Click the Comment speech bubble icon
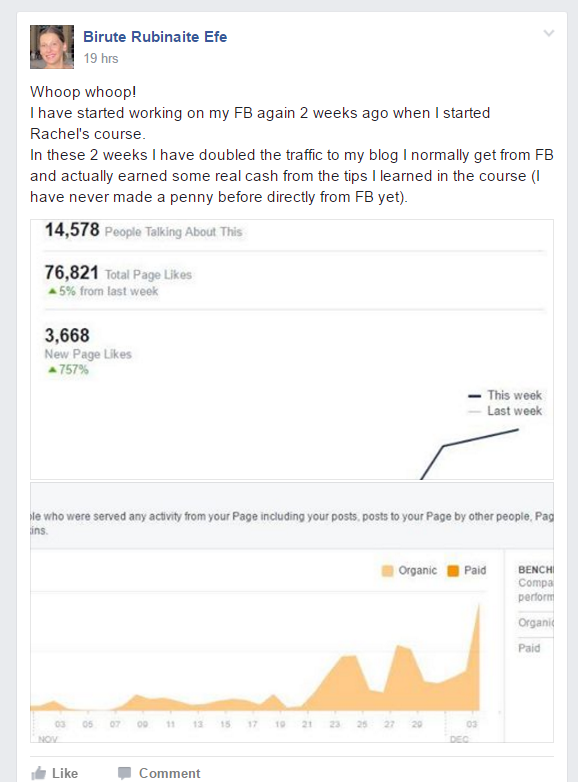Viewport: 578px width, 782px height. point(124,774)
